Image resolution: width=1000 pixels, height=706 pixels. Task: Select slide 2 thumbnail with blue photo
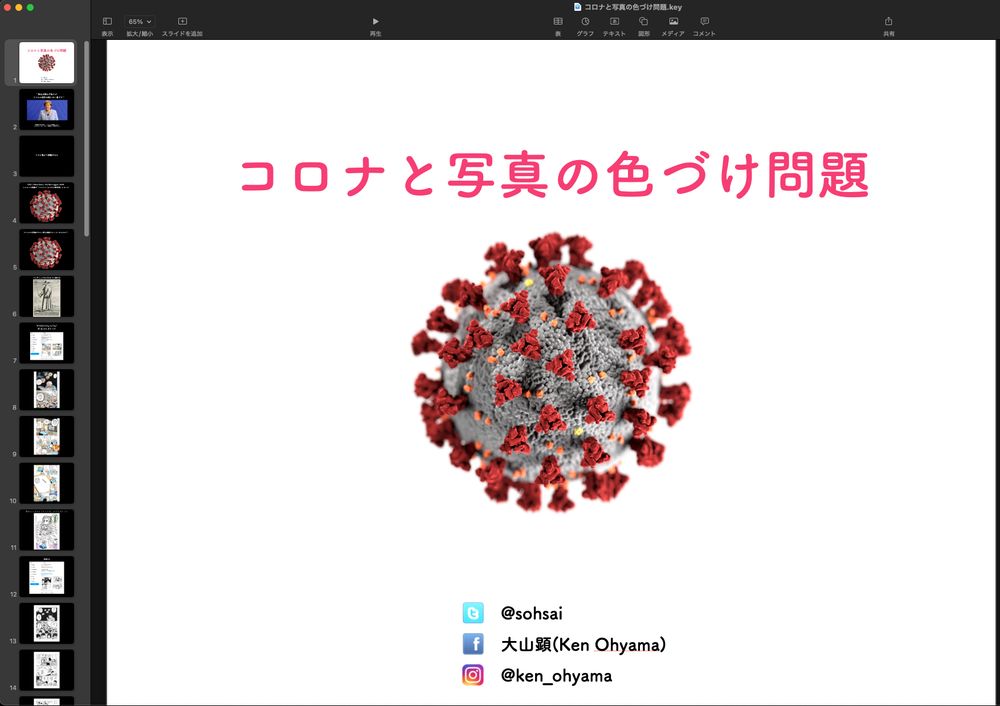pos(47,110)
